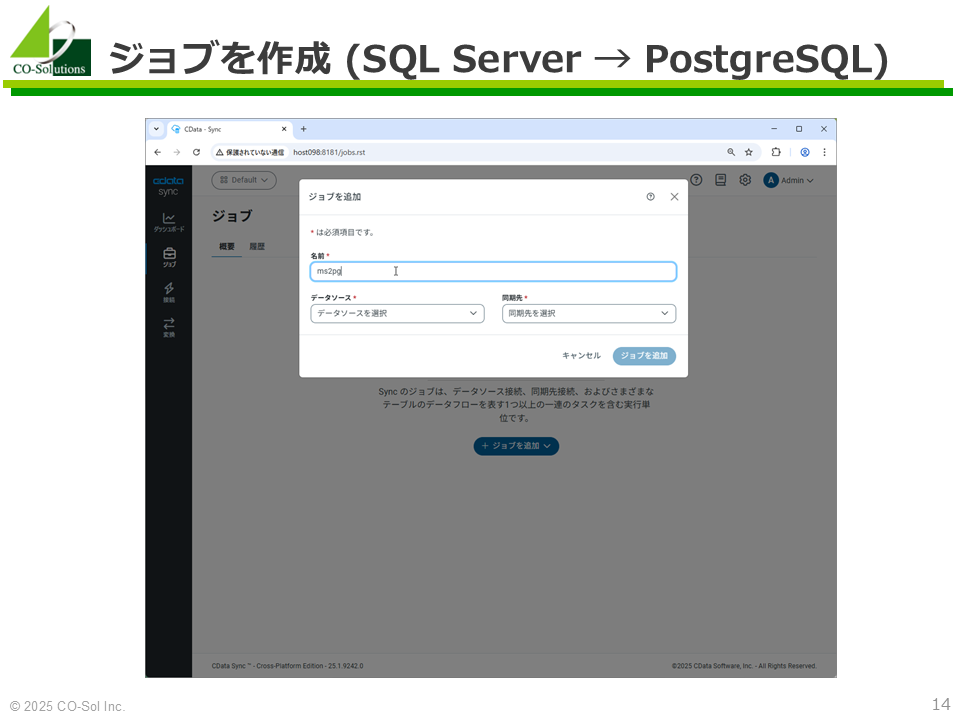Open the Transformations arrows sidebar icon
960x720 pixels.
169,327
